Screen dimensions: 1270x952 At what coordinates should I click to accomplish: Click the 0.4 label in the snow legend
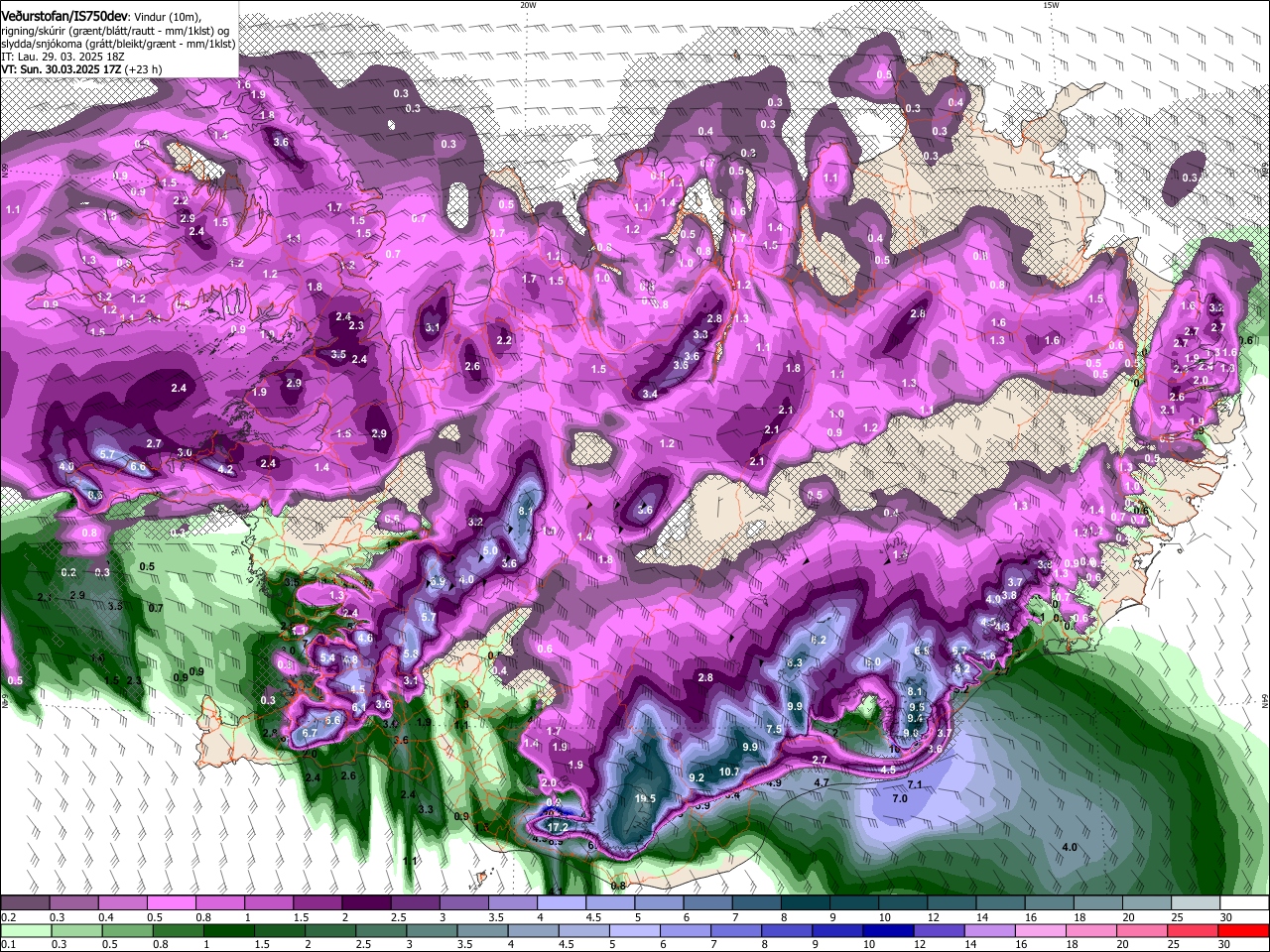(105, 917)
